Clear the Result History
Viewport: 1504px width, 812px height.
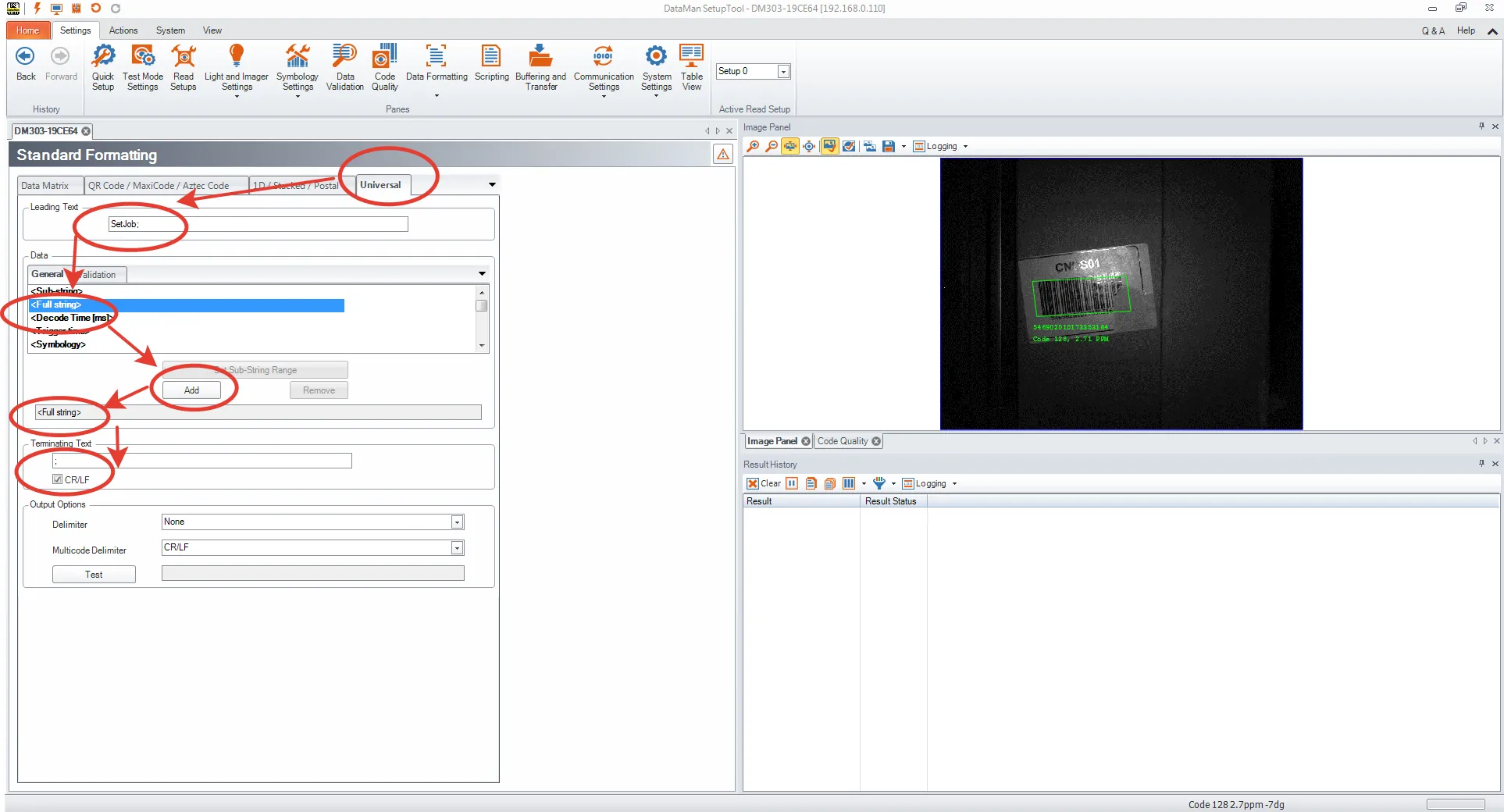click(763, 483)
